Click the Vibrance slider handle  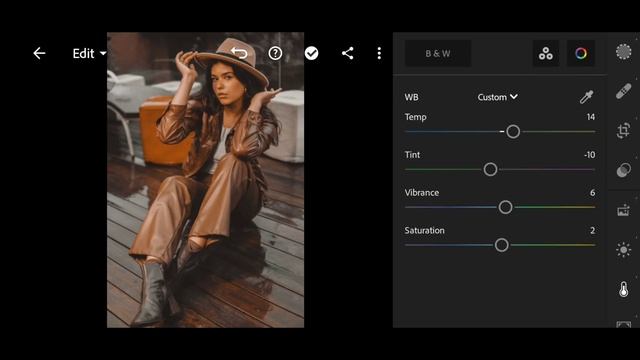point(505,207)
